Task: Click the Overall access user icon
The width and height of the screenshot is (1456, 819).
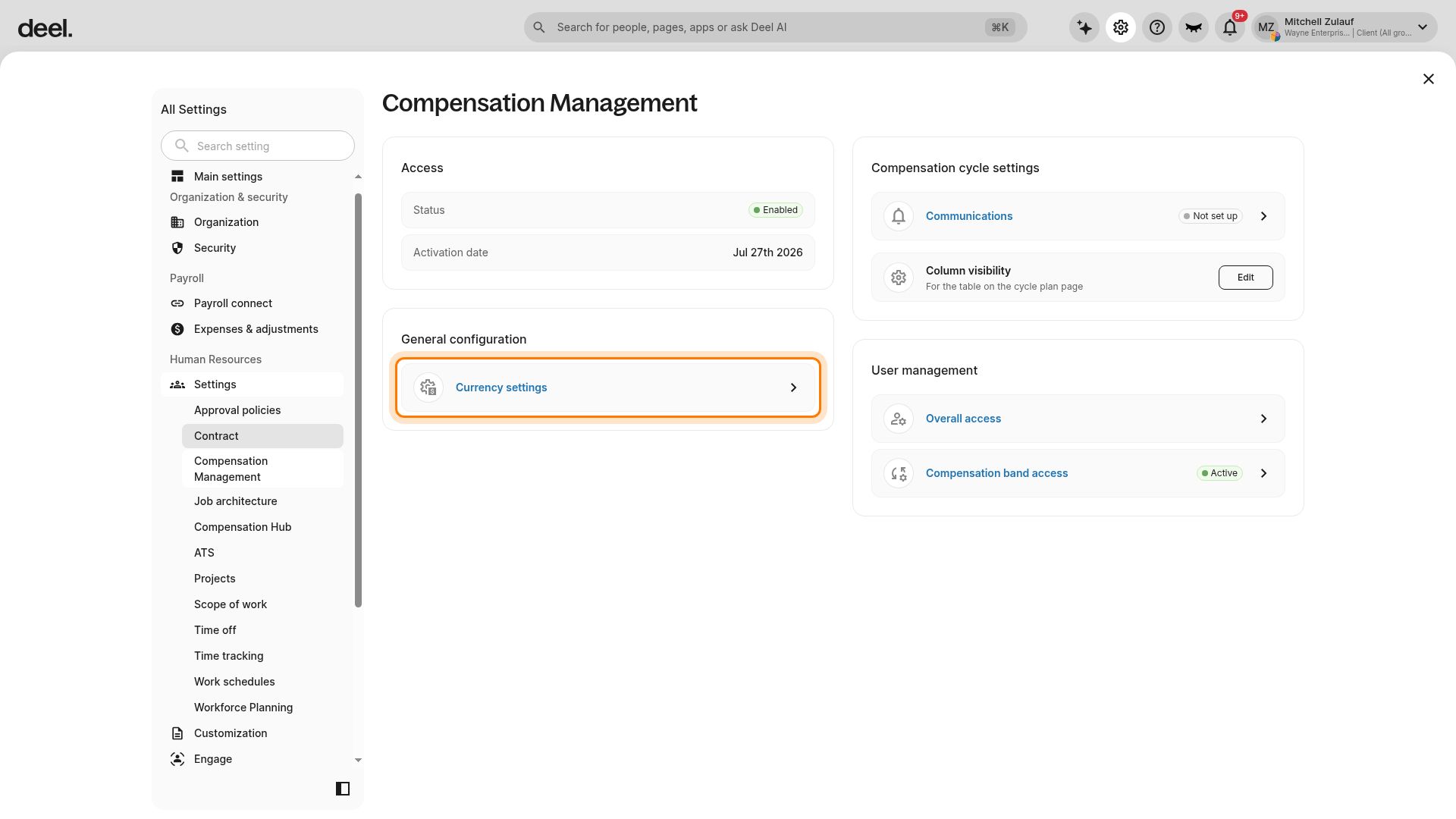Action: (899, 419)
